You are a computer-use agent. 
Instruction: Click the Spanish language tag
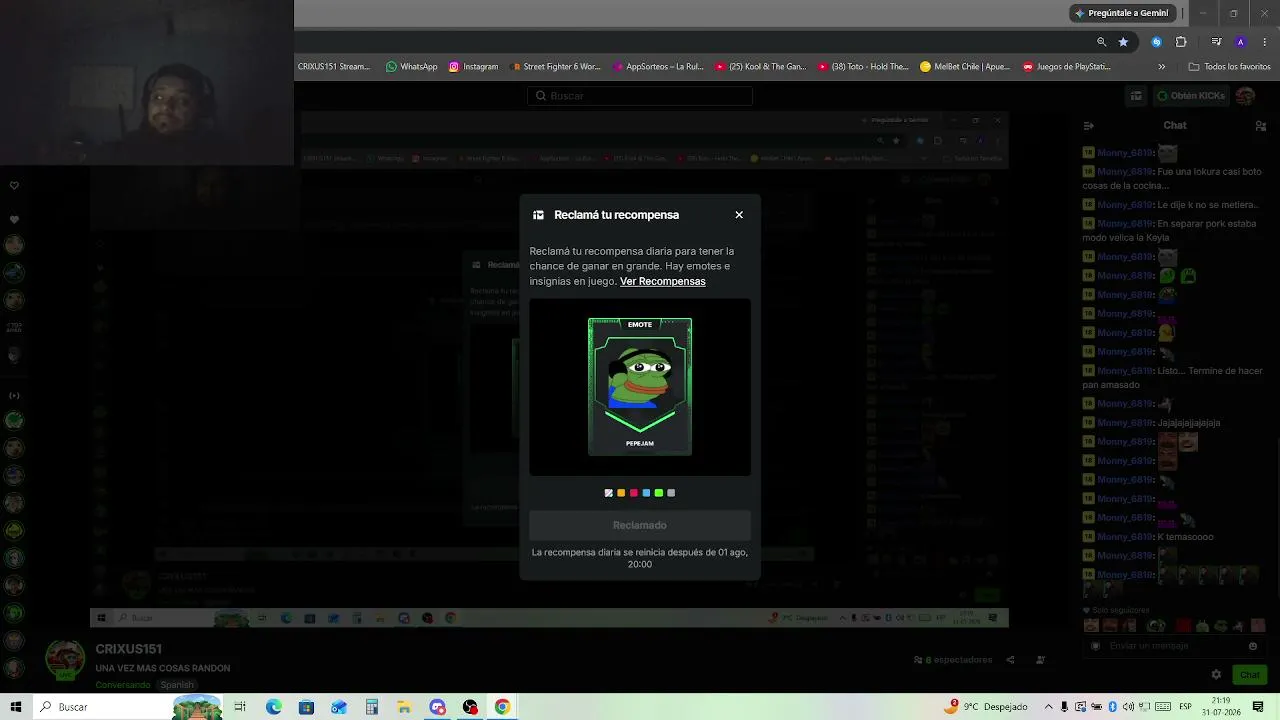tap(177, 685)
